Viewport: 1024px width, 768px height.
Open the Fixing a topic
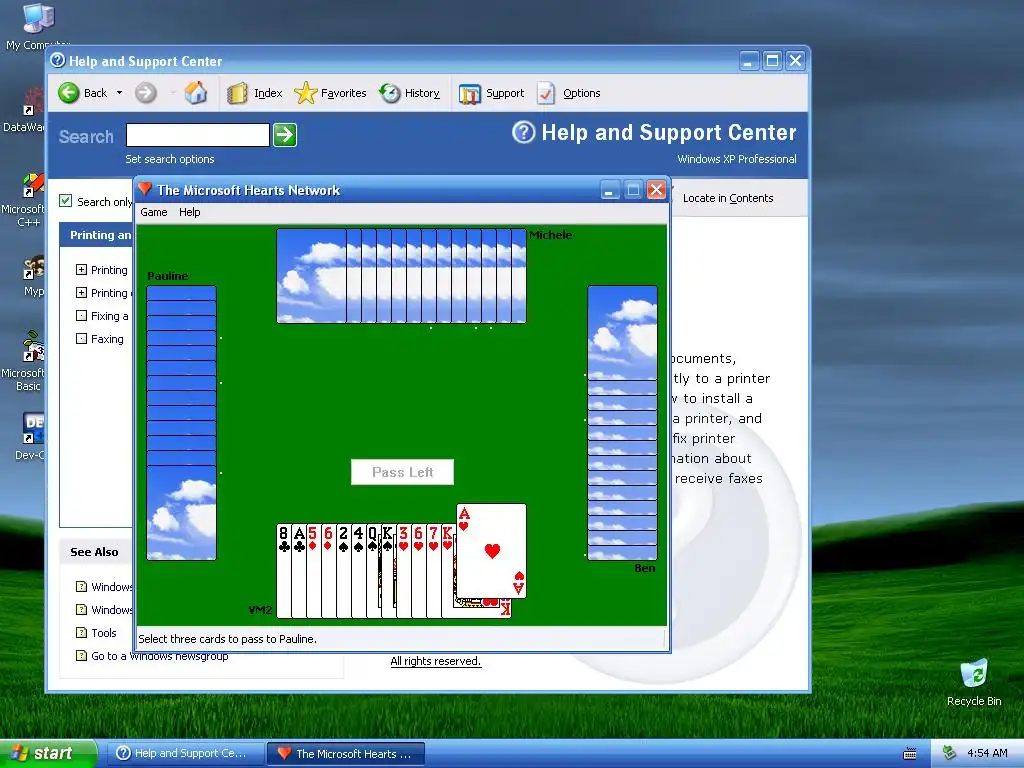click(109, 316)
